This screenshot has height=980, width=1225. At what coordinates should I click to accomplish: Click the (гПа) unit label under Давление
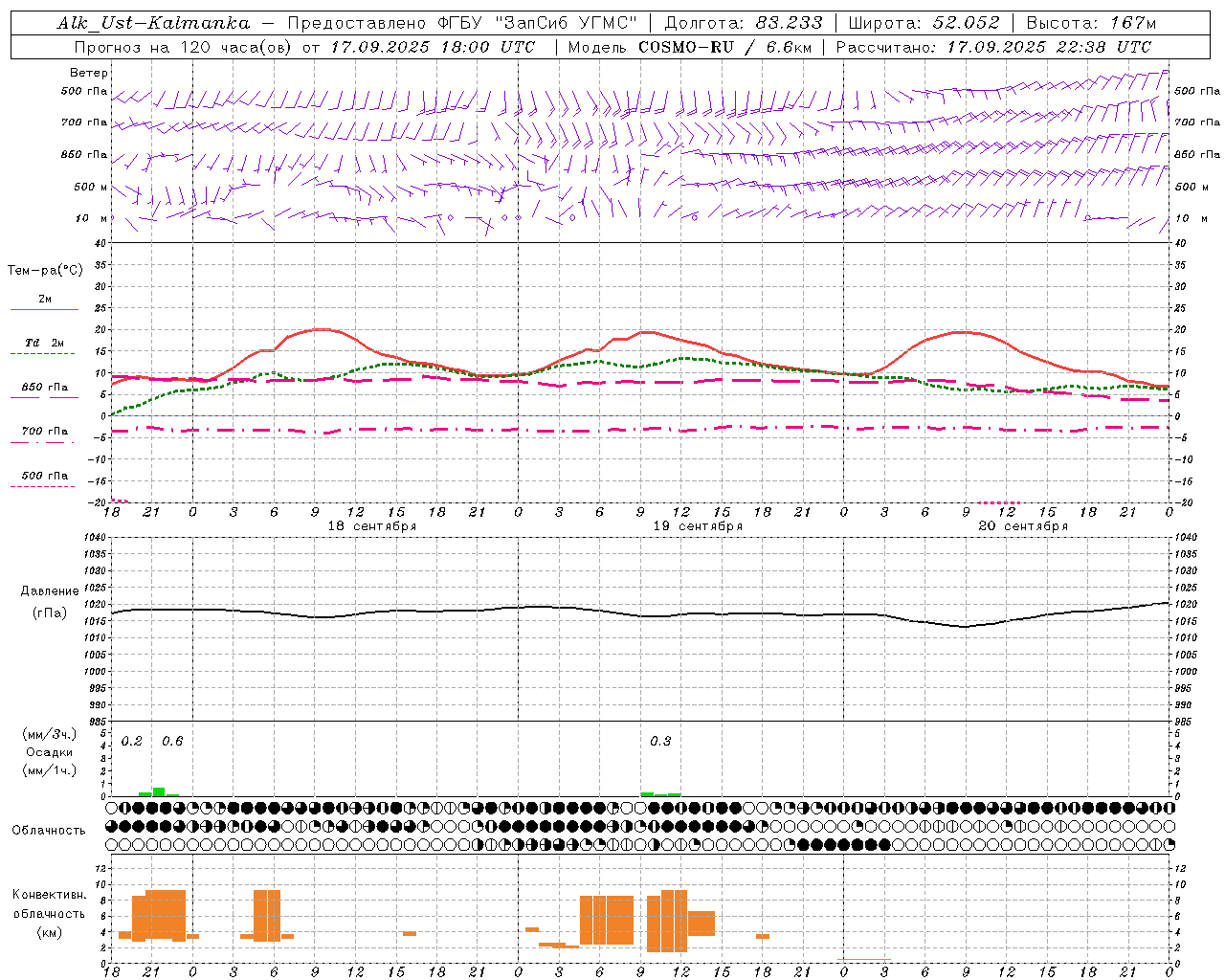[x=50, y=613]
